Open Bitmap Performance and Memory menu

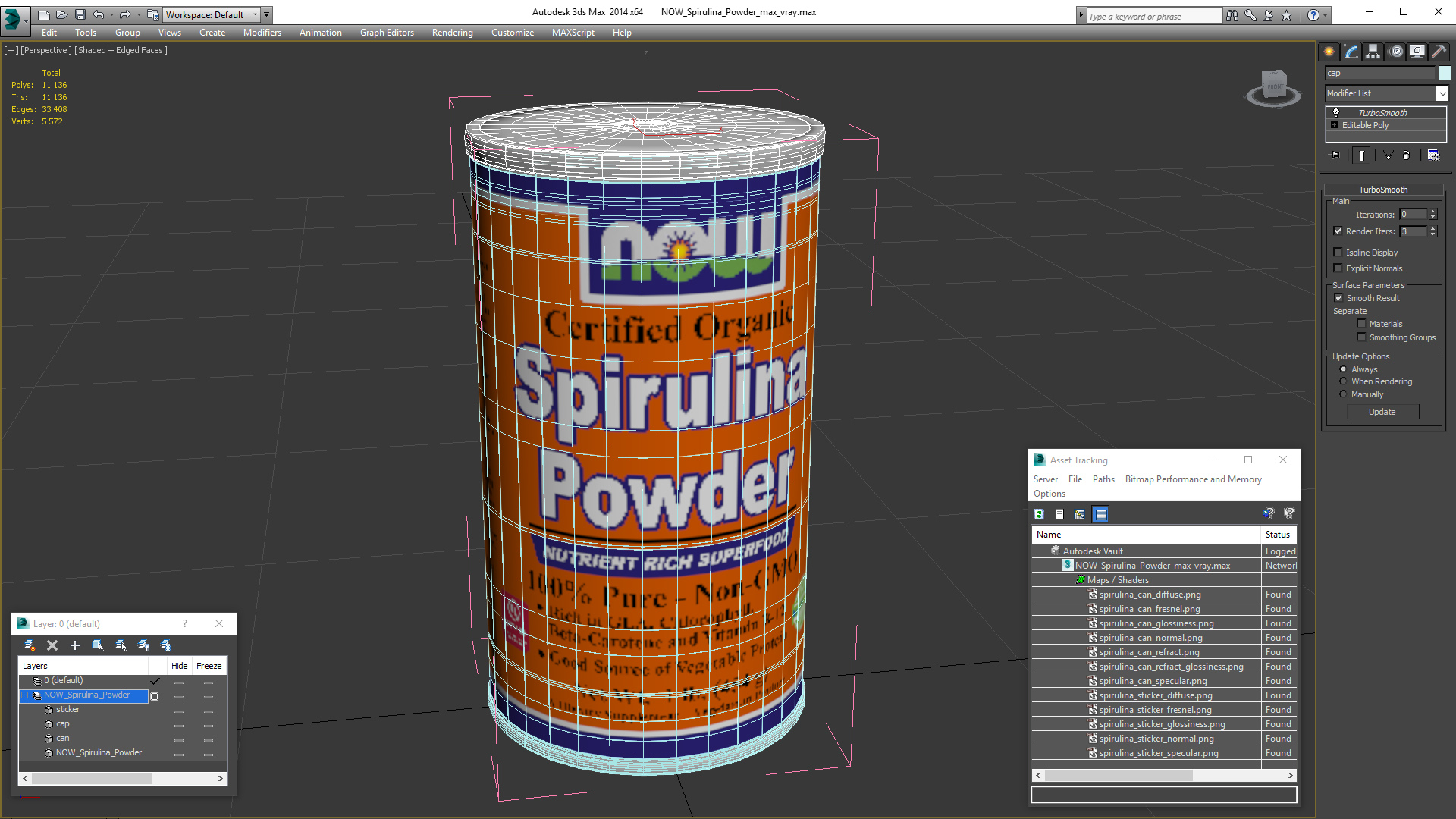[x=1193, y=479]
